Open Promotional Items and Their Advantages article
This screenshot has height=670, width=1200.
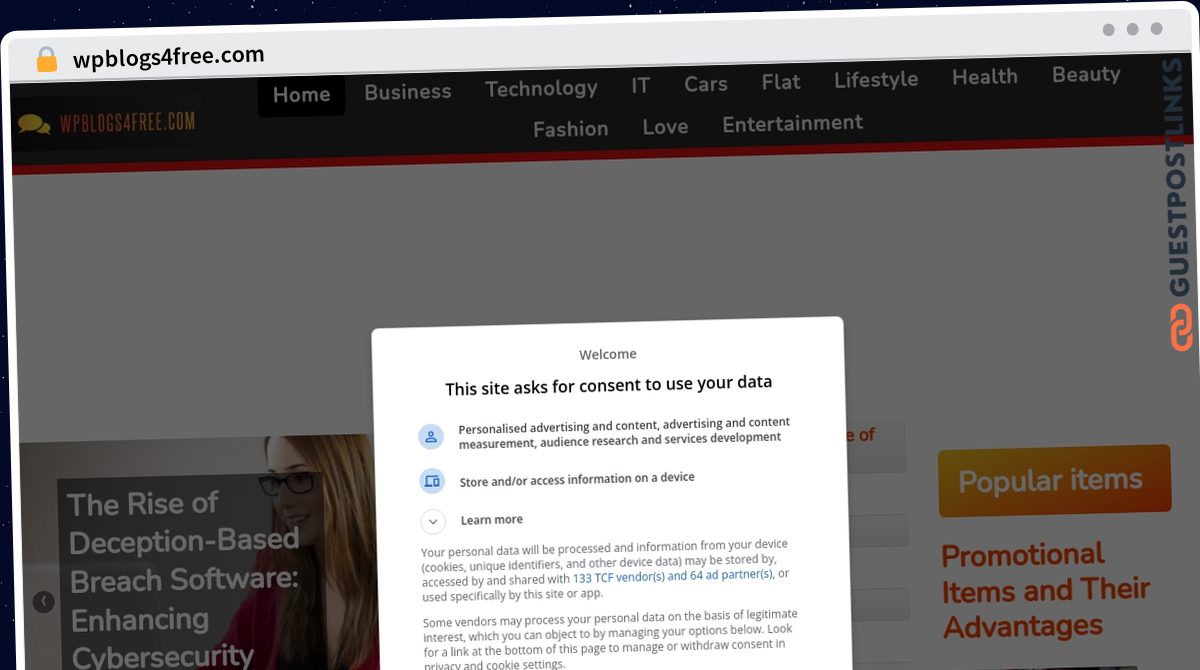1046,591
